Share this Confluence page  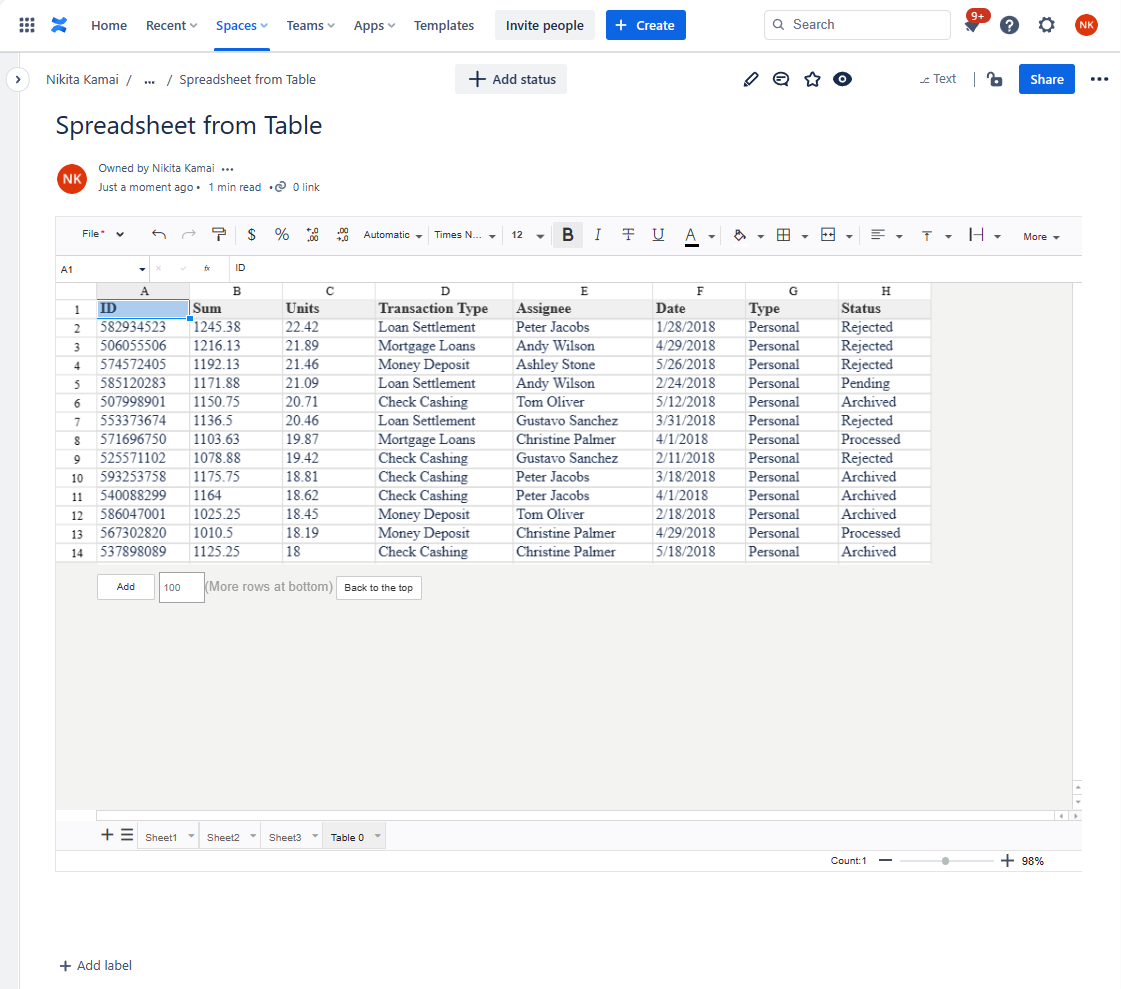click(1046, 78)
